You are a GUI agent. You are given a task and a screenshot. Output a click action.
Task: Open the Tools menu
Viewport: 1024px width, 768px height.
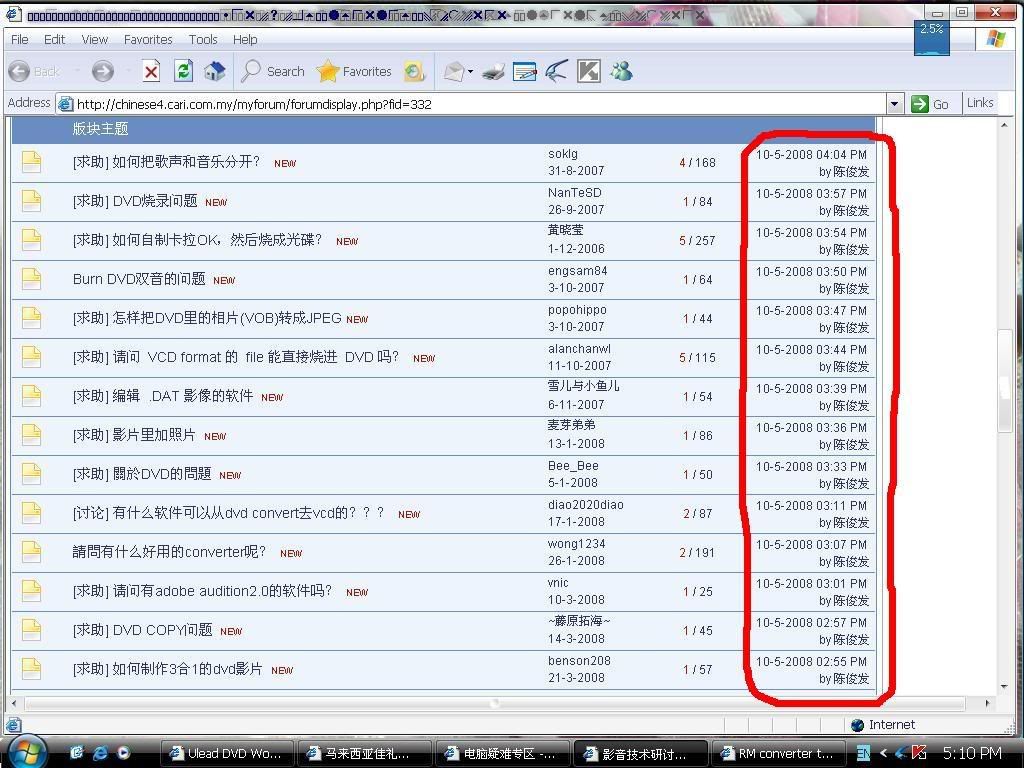click(x=203, y=39)
